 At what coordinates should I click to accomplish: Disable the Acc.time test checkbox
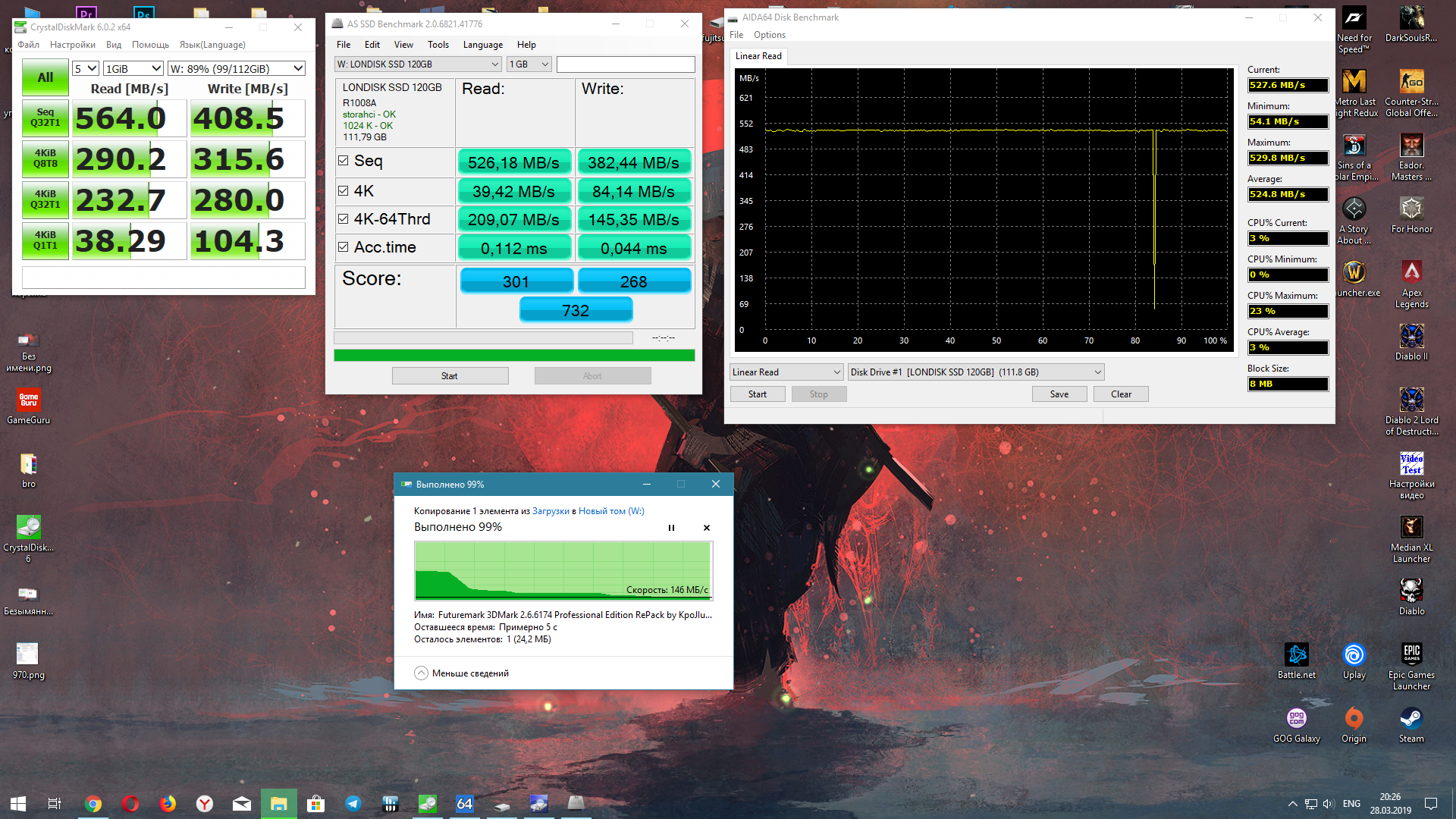click(x=344, y=247)
